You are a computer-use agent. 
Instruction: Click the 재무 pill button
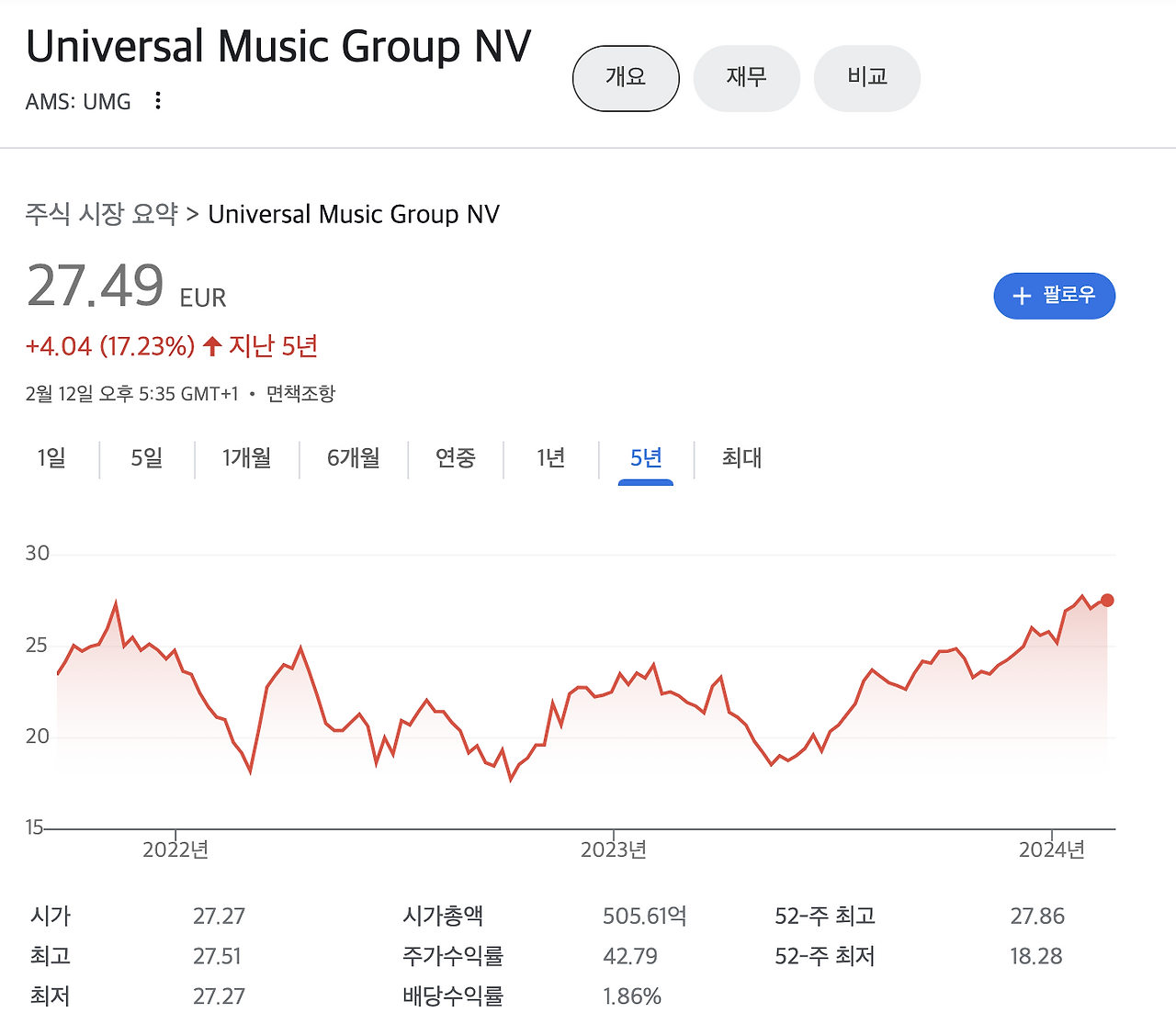(746, 78)
